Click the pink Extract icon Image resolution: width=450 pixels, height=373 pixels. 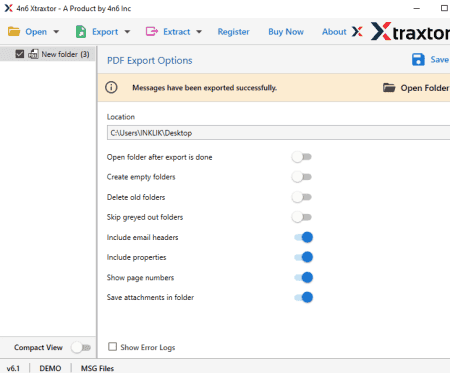pos(152,32)
